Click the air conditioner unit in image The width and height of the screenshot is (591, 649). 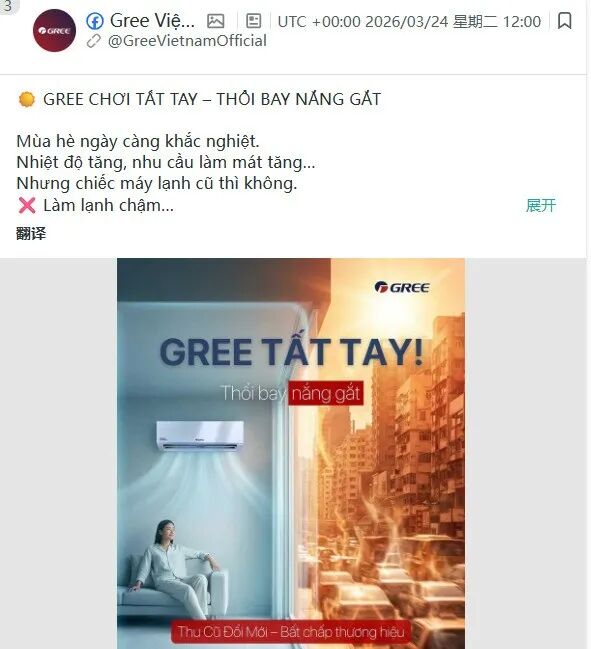point(200,436)
